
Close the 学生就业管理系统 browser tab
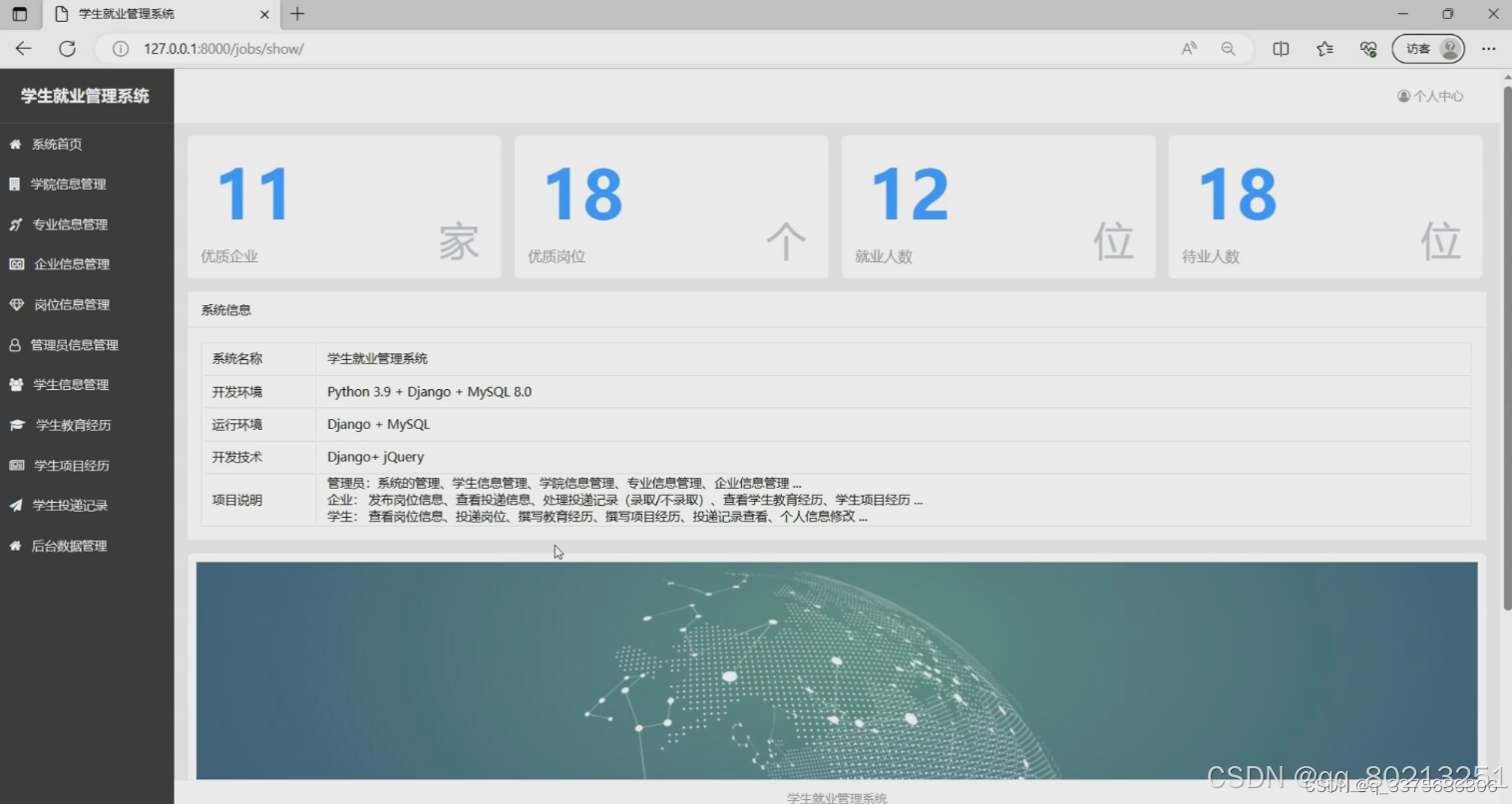264,14
